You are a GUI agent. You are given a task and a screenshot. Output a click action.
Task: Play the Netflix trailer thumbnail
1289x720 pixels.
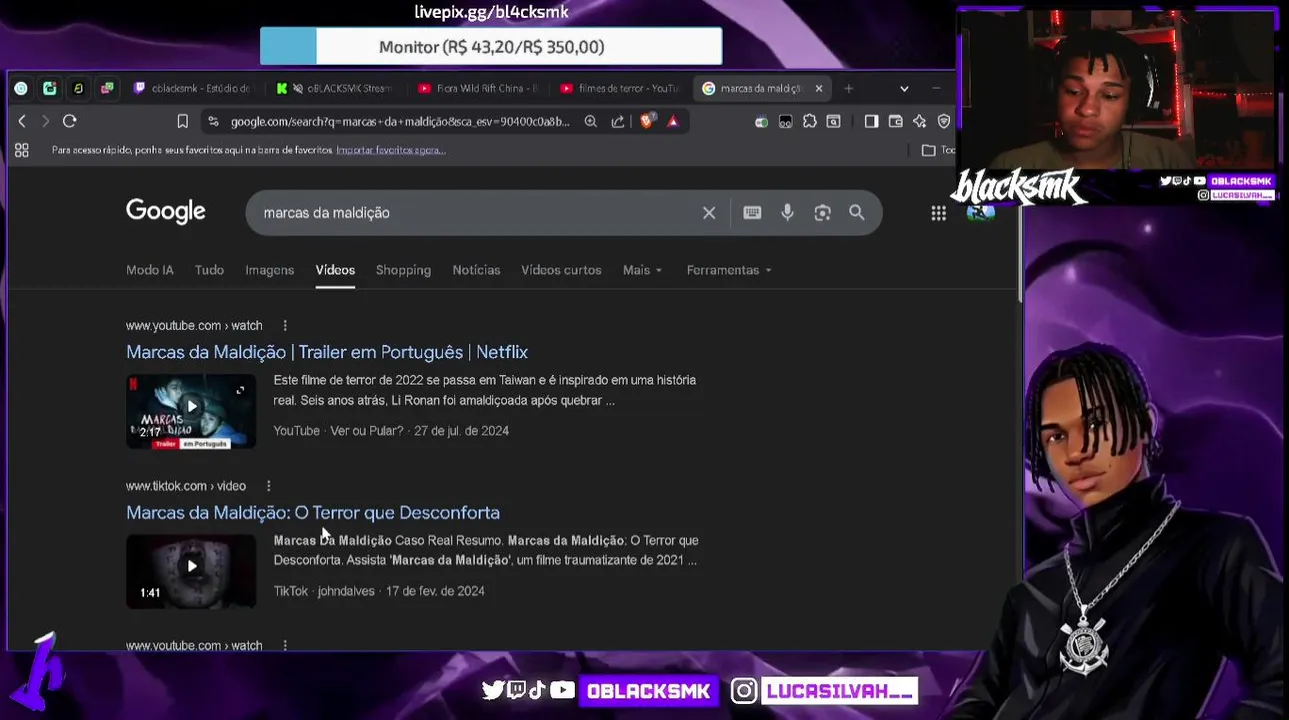191,411
